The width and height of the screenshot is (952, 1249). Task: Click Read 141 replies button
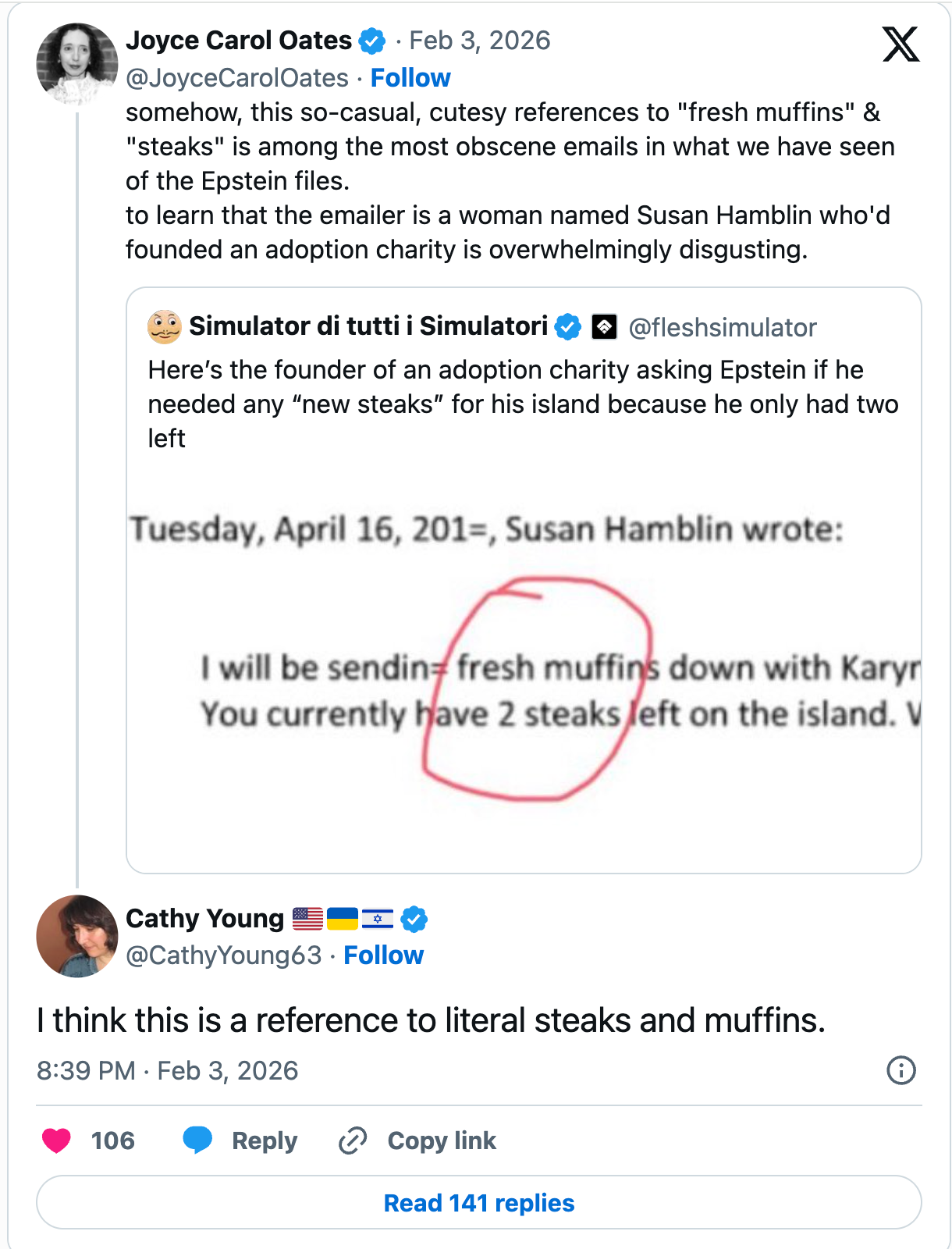[478, 1203]
